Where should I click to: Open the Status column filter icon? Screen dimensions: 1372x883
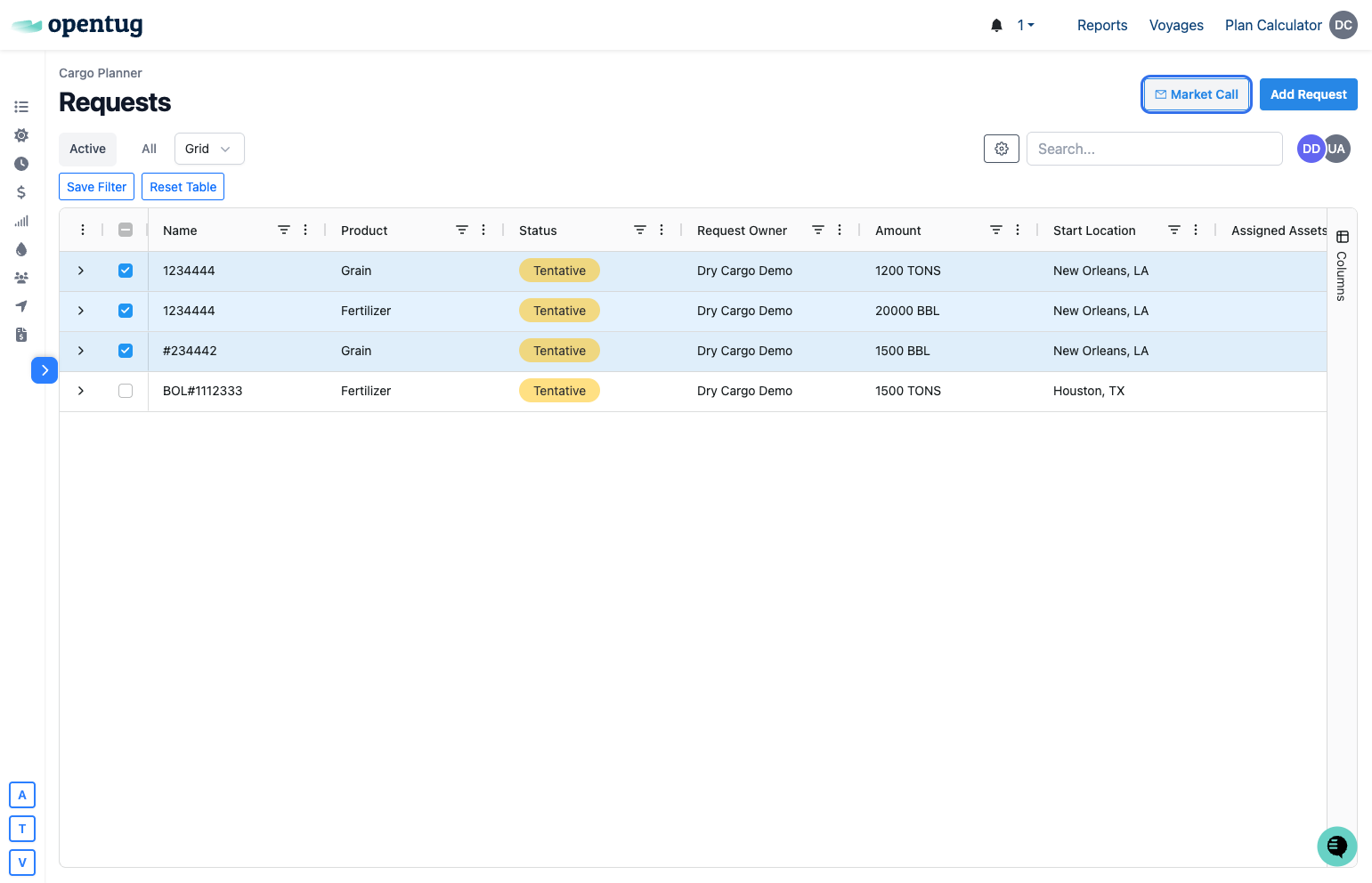tap(640, 230)
